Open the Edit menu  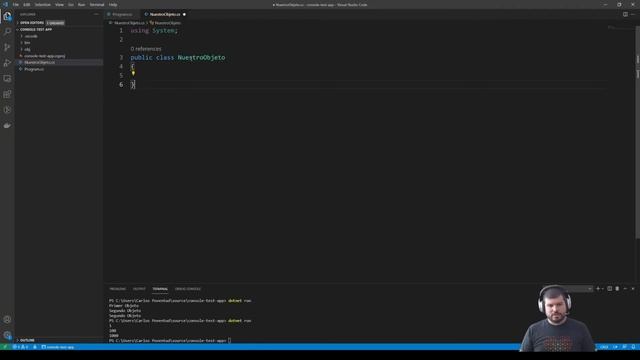click(27, 5)
